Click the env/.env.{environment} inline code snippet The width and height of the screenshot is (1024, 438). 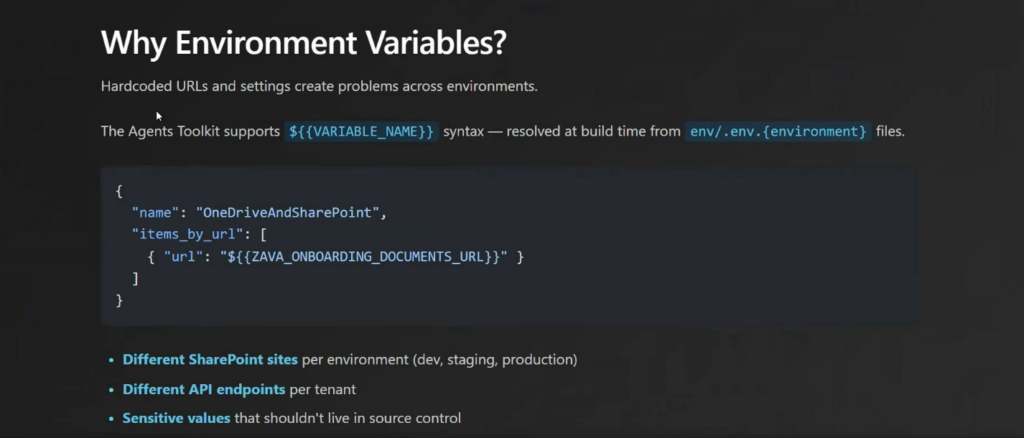778,132
